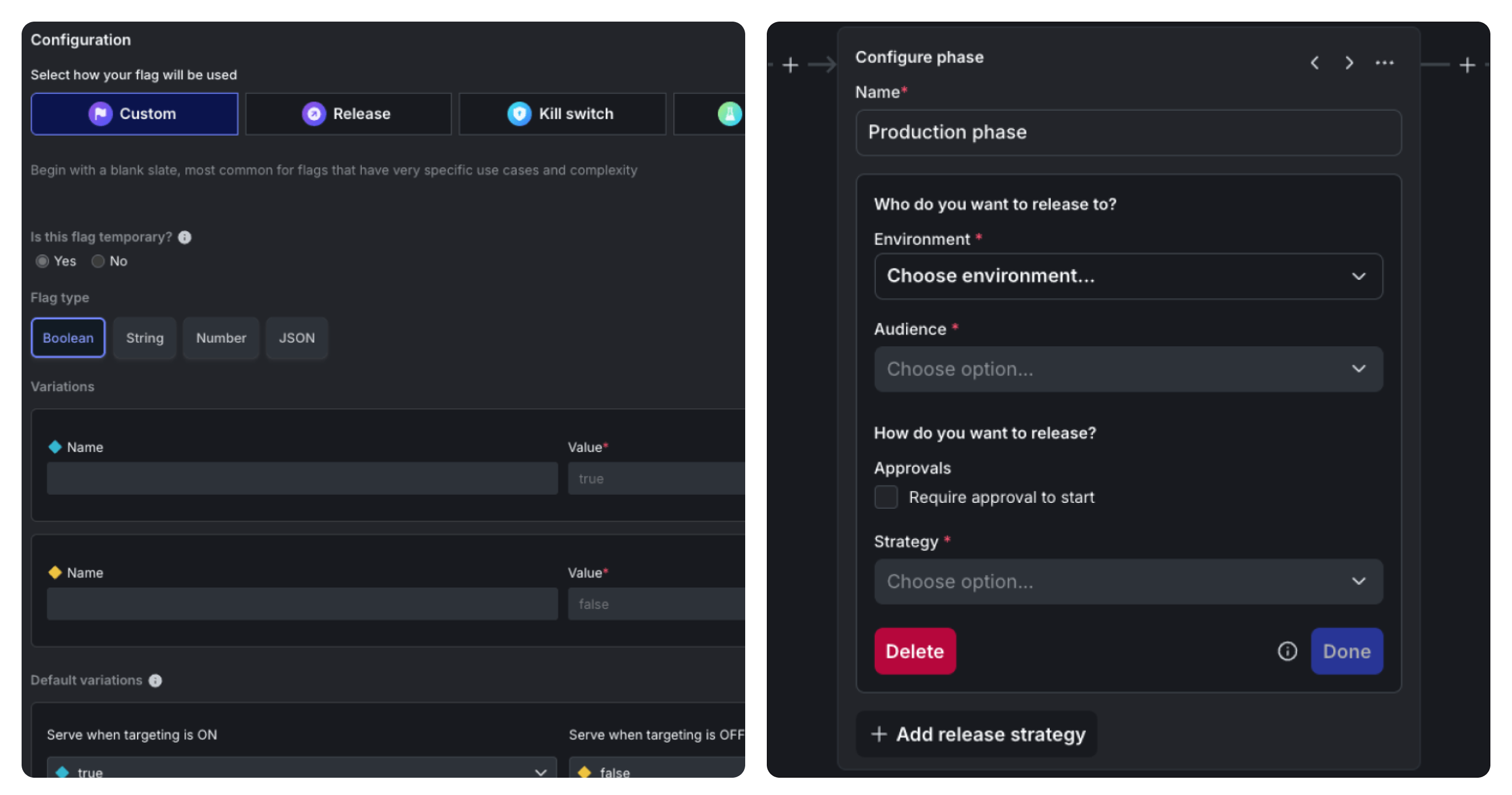Screen dimensions: 1512x795
Task: Focus the second variation Name field
Action: 302,604
